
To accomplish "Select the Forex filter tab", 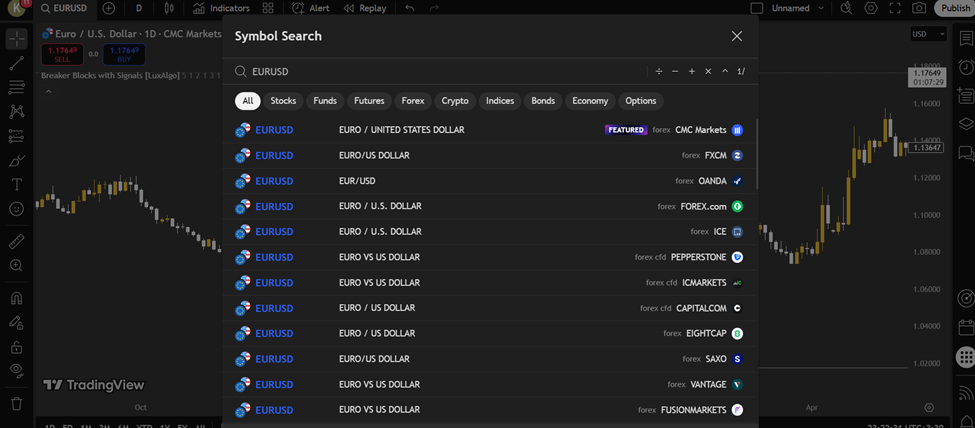I will pos(413,101).
